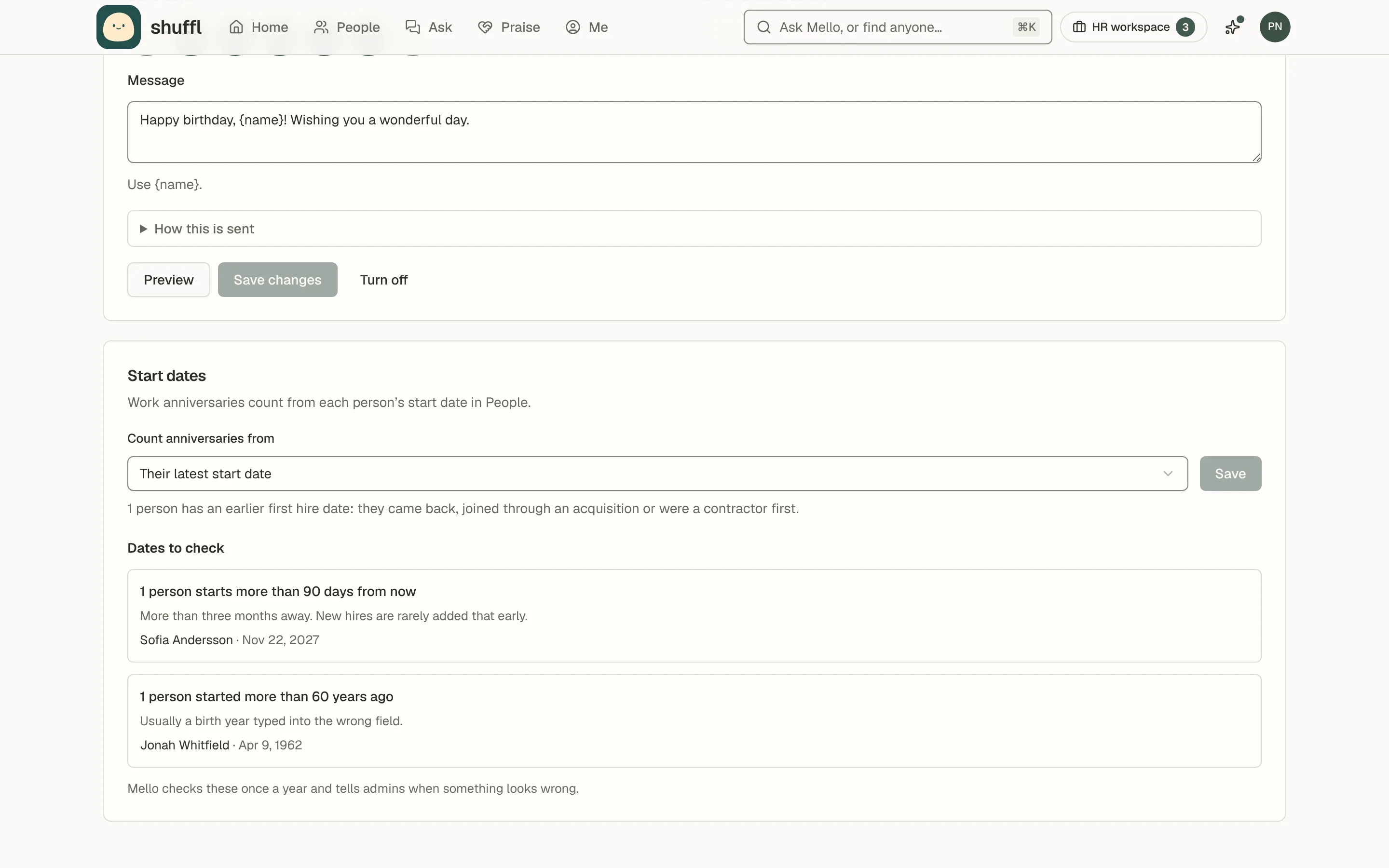Click into the birthday Message textarea
1389x868 pixels.
pyautogui.click(x=694, y=132)
